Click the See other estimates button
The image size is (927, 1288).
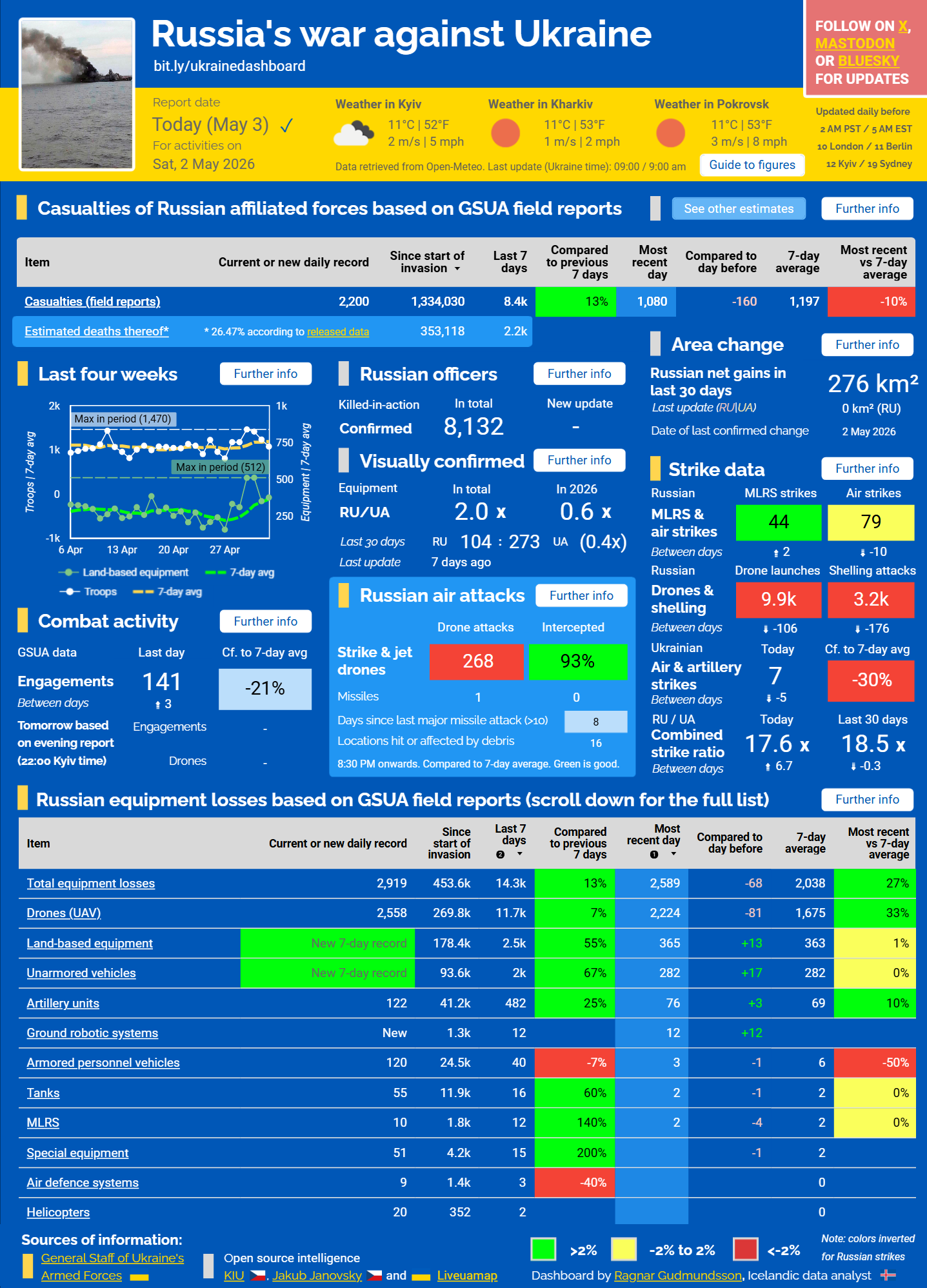(739, 208)
